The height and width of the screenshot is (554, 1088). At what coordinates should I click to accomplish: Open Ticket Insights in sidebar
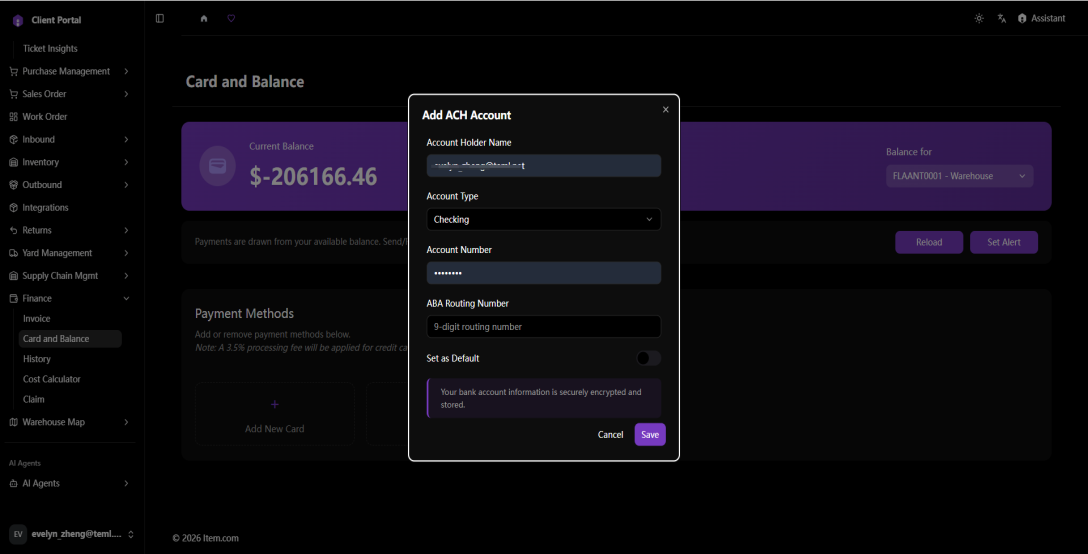pyautogui.click(x=50, y=49)
